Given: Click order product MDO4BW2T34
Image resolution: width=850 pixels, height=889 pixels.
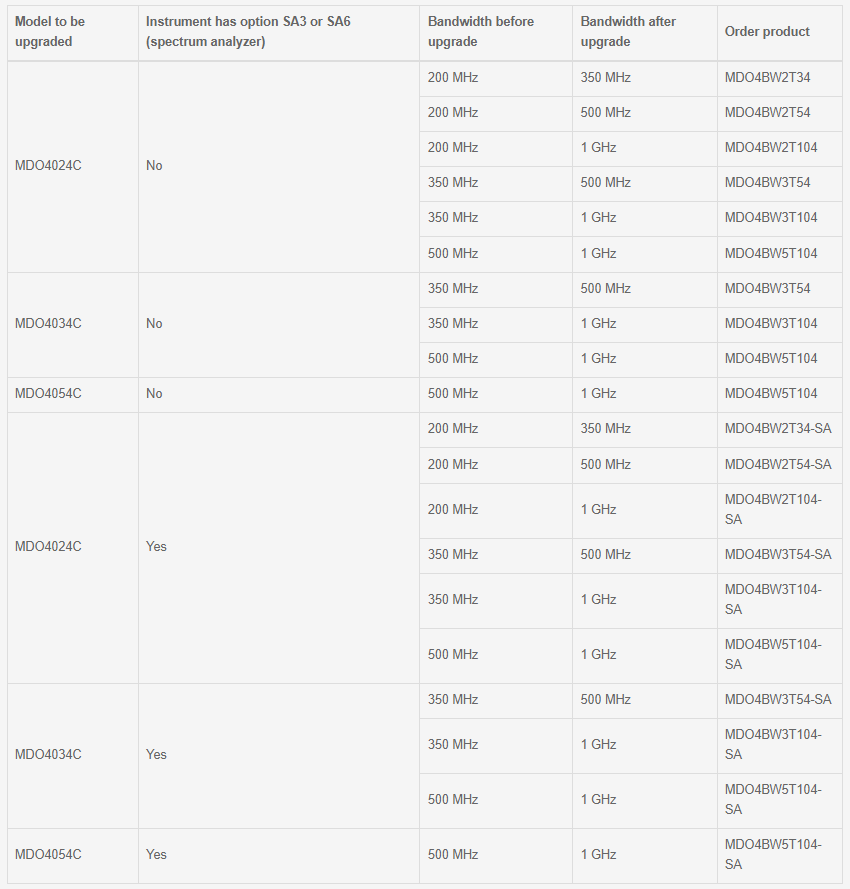Looking at the screenshot, I should point(780,78).
